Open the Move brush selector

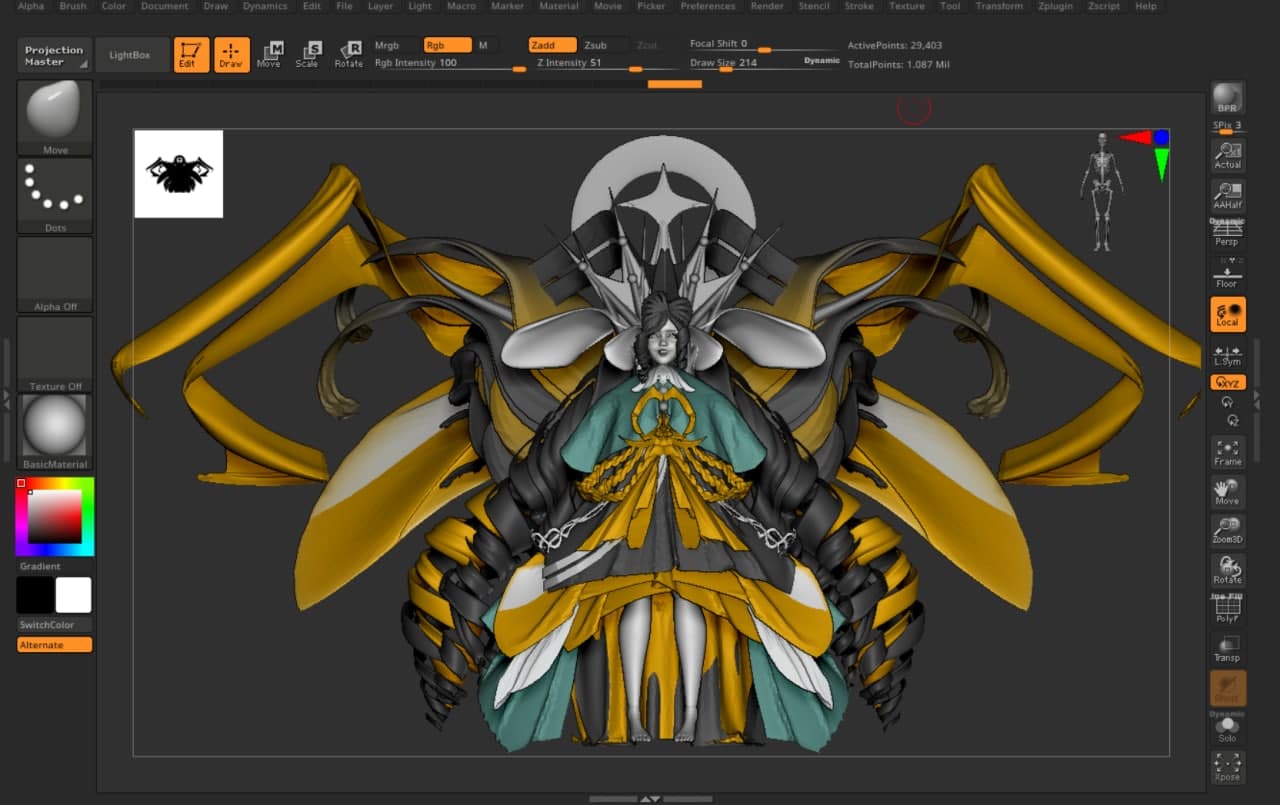[55, 117]
